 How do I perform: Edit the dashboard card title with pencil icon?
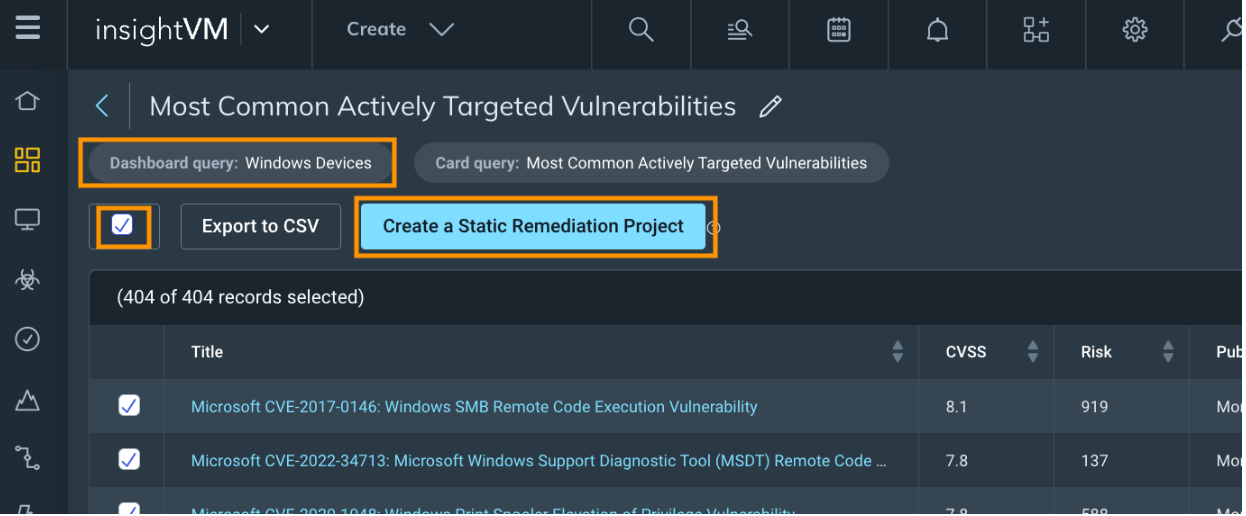770,107
